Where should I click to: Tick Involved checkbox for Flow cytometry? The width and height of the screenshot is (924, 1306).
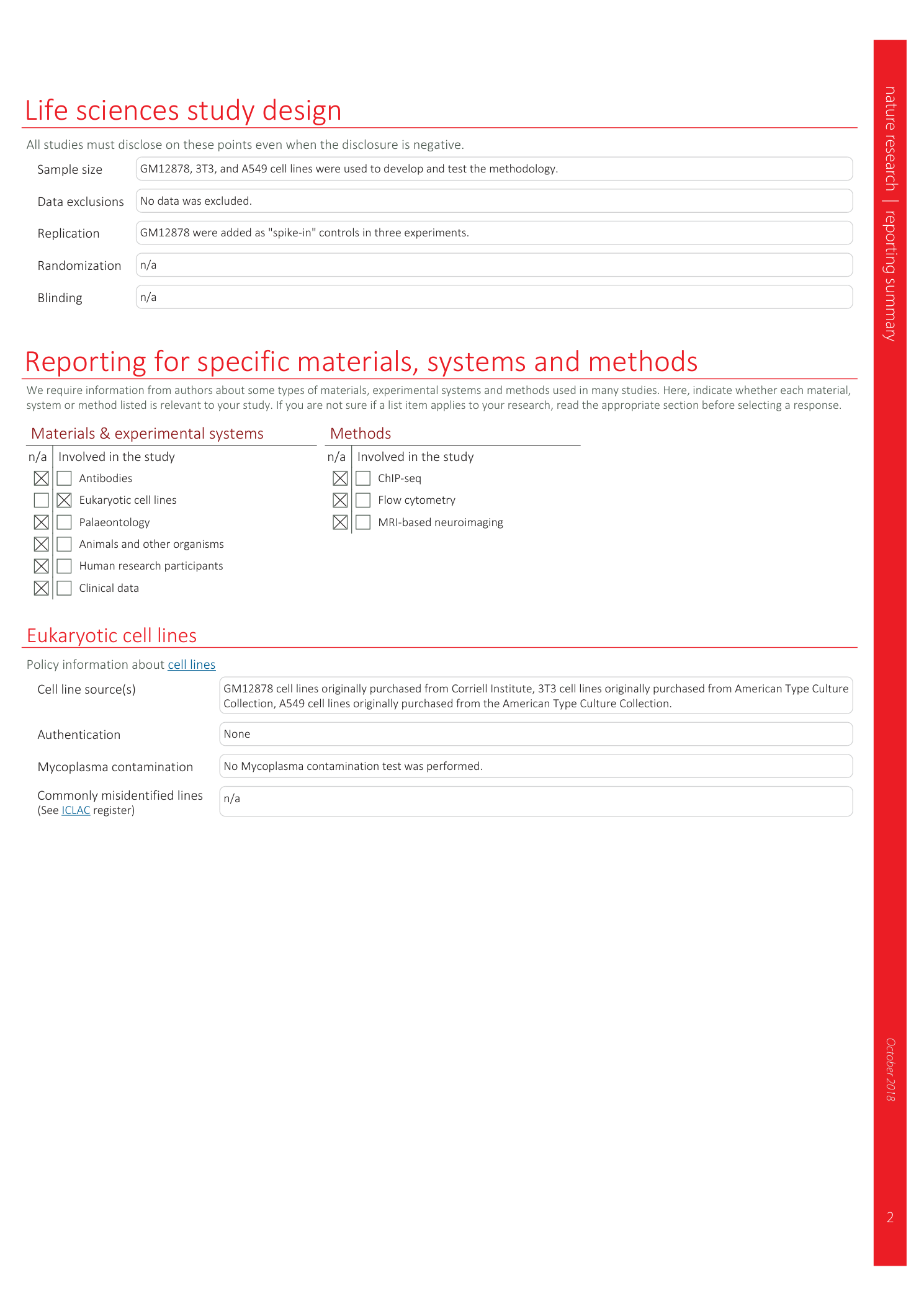coord(363,500)
